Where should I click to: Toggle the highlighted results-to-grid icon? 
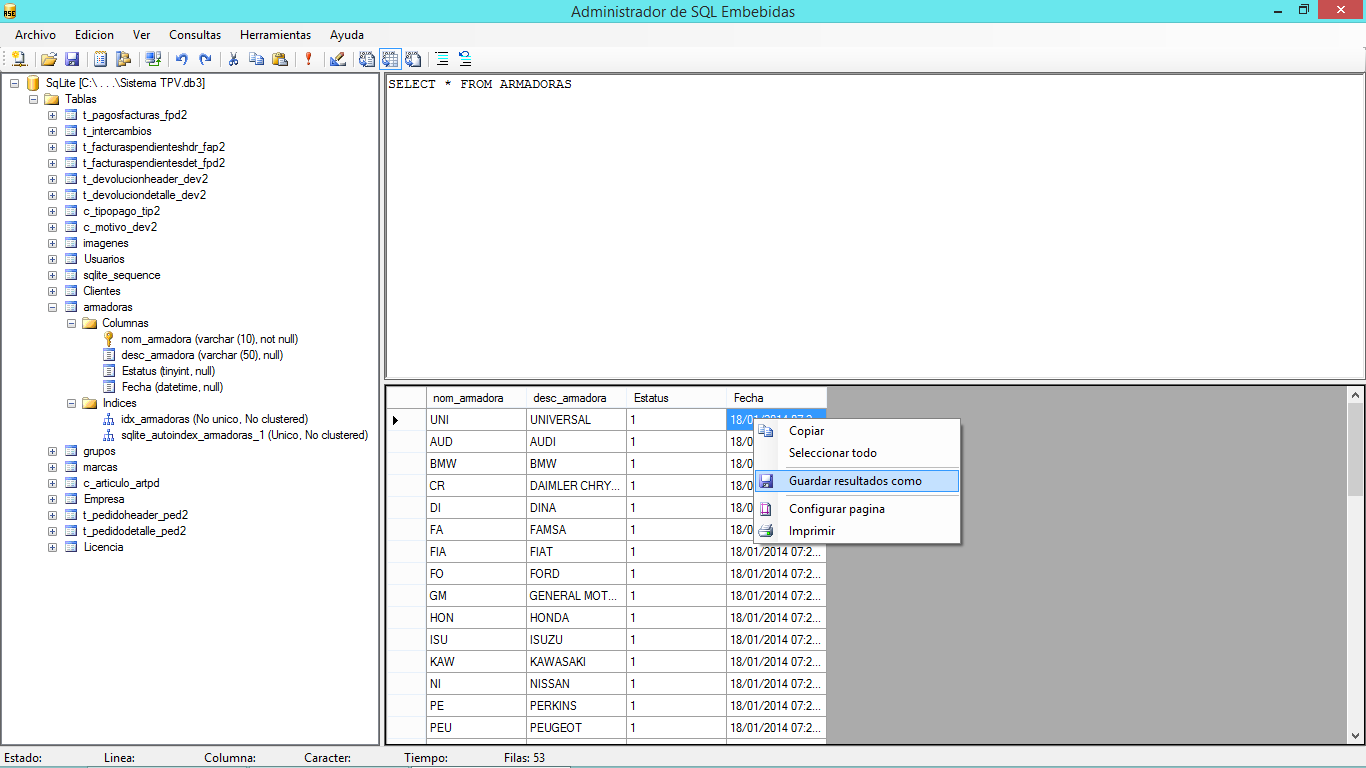point(390,59)
